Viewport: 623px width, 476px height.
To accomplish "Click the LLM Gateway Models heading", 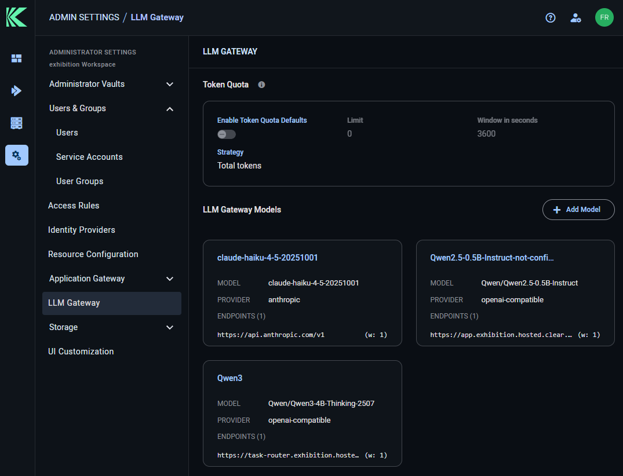I will tap(242, 209).
